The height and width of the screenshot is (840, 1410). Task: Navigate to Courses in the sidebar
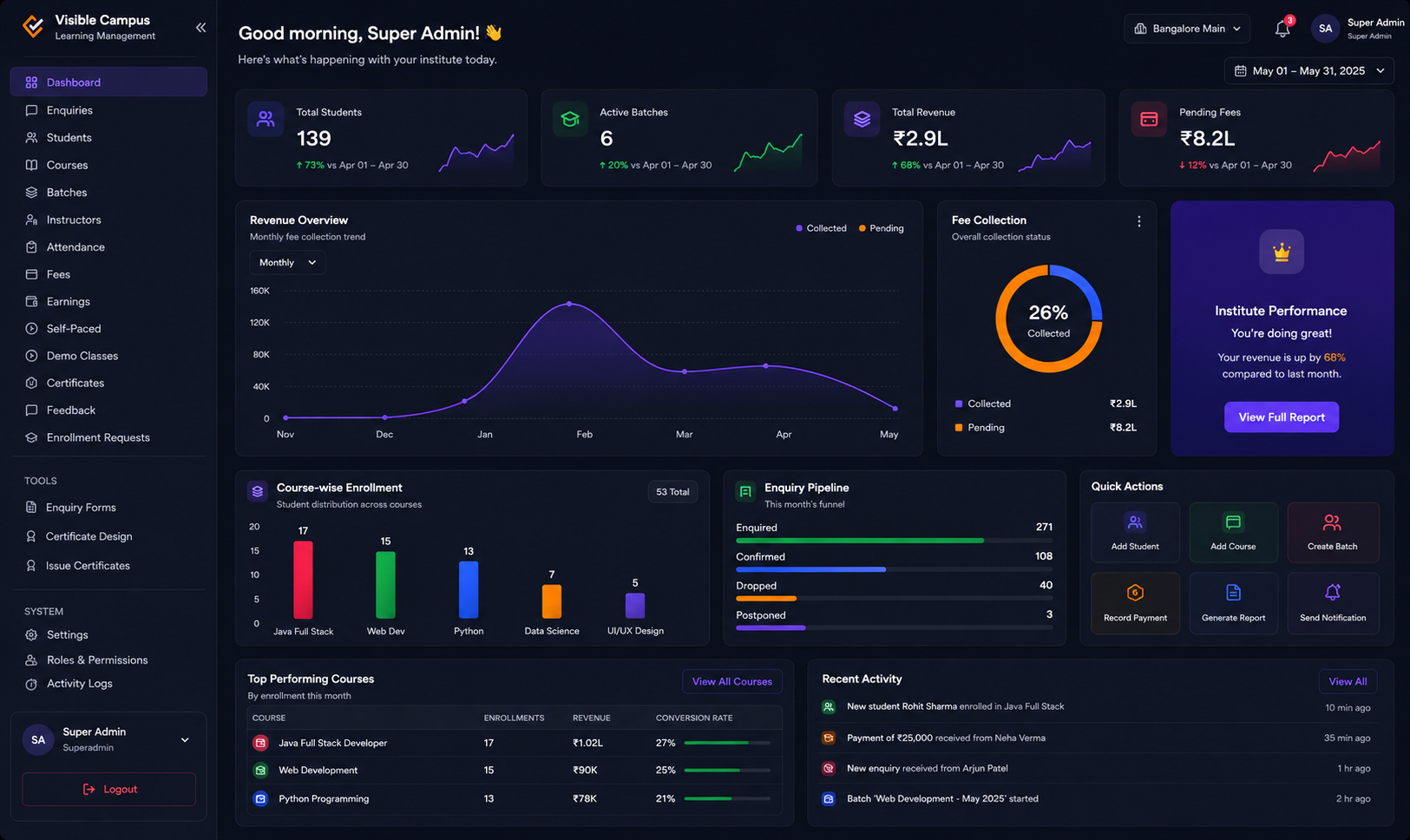108,165
